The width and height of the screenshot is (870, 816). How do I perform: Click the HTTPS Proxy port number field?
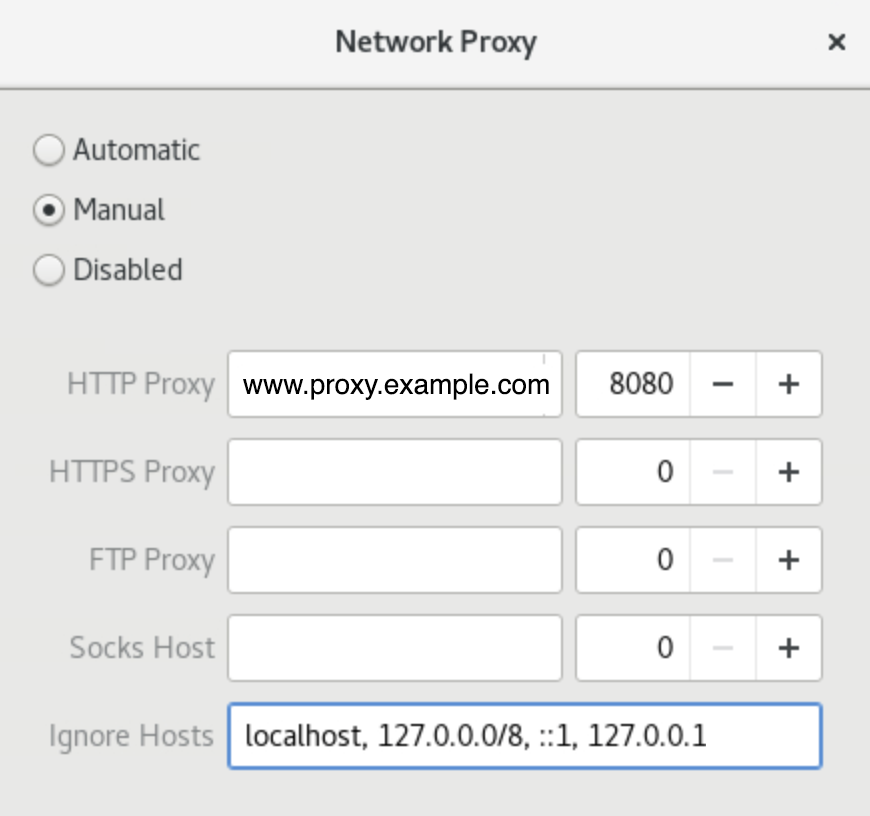click(634, 472)
